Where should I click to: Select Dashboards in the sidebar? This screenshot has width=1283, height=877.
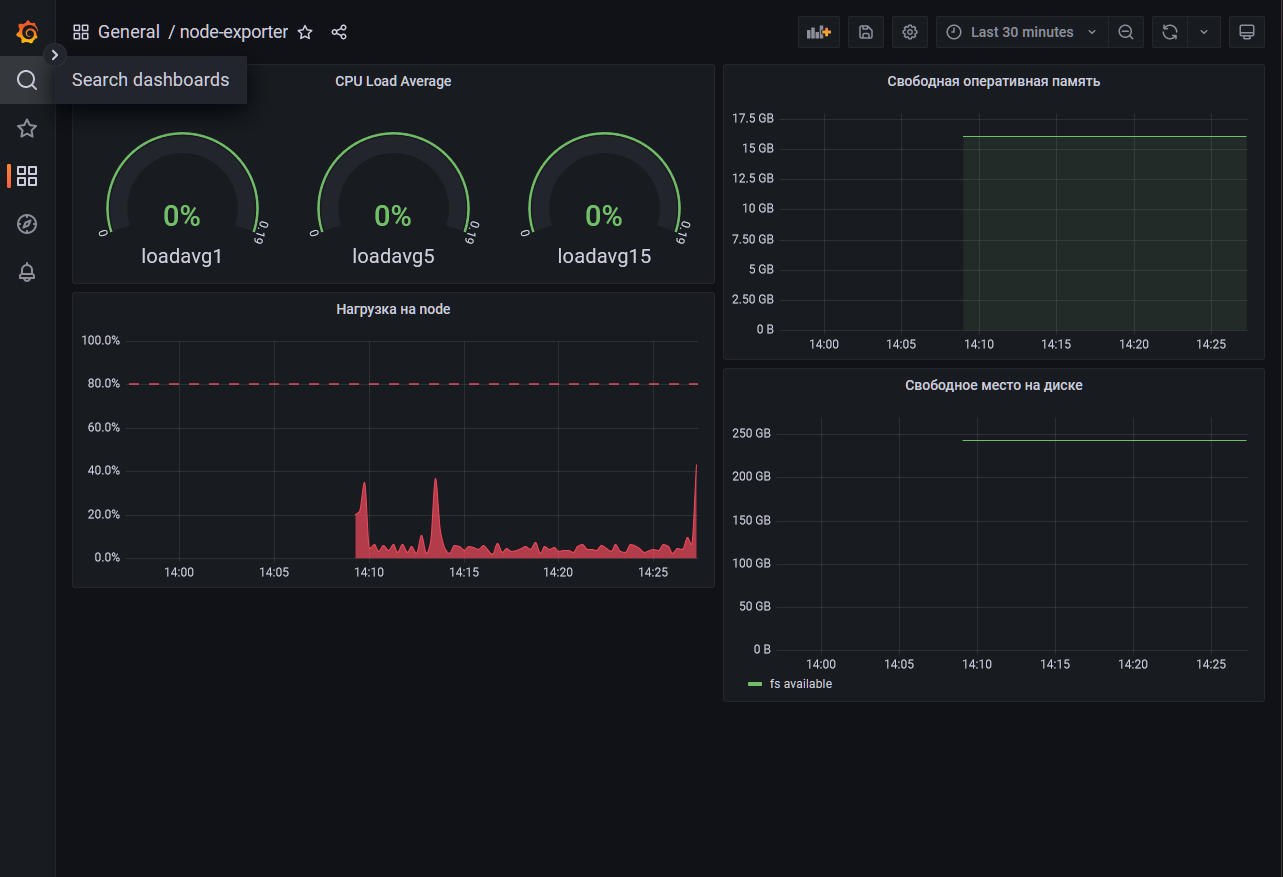point(26,176)
